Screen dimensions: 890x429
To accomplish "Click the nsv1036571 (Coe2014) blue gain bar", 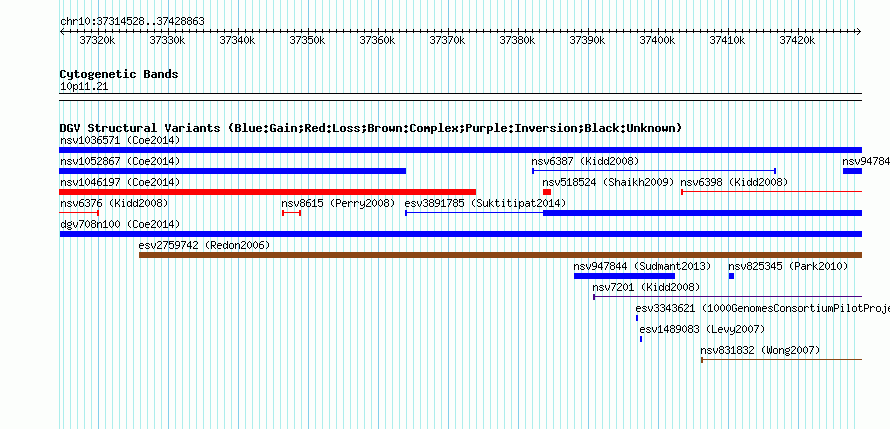I will point(460,150).
